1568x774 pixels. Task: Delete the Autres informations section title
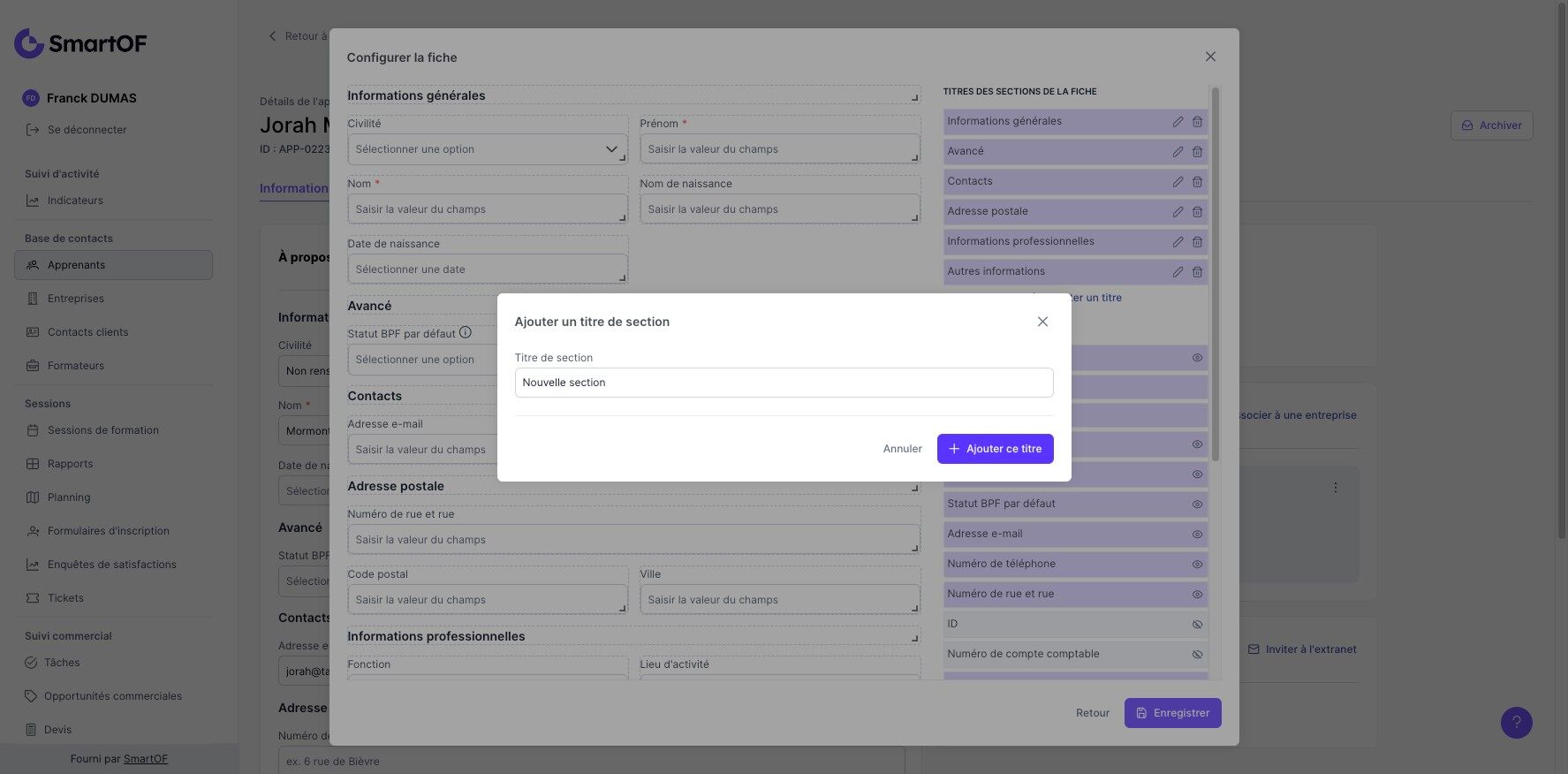point(1197,272)
